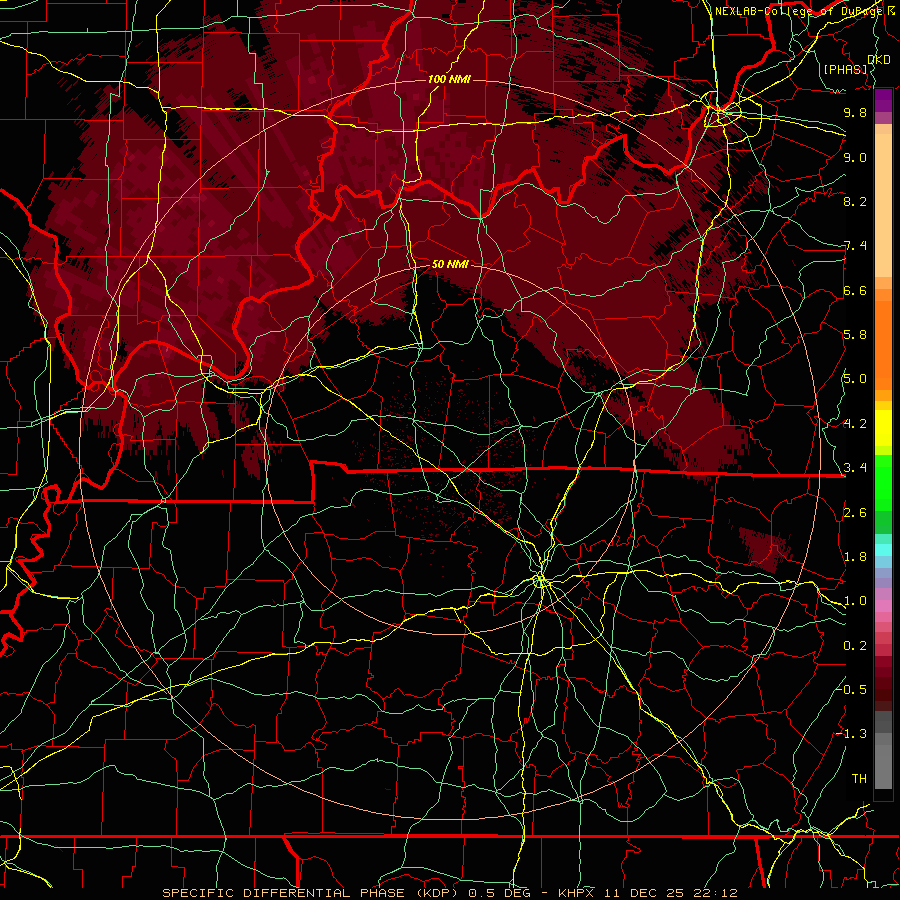Click the 1.8 value on the color scale
The image size is (900, 900).
click(x=855, y=557)
